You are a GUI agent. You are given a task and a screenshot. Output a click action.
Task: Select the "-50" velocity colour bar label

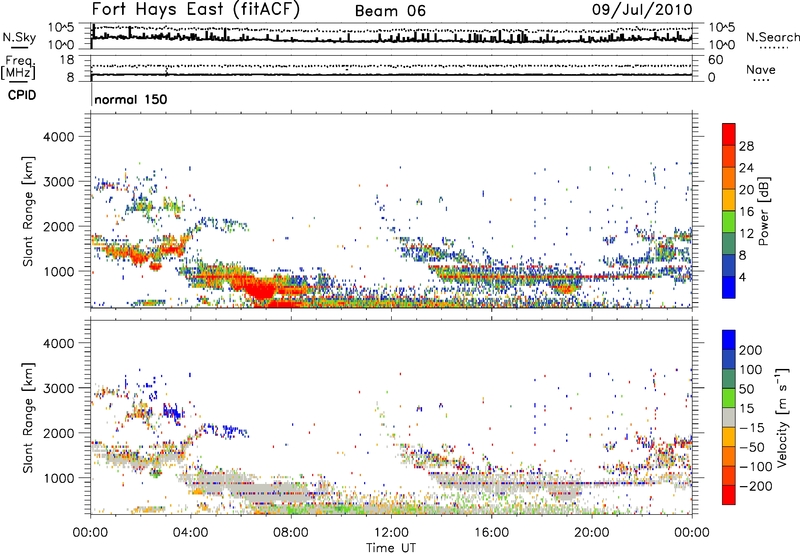[751, 447]
